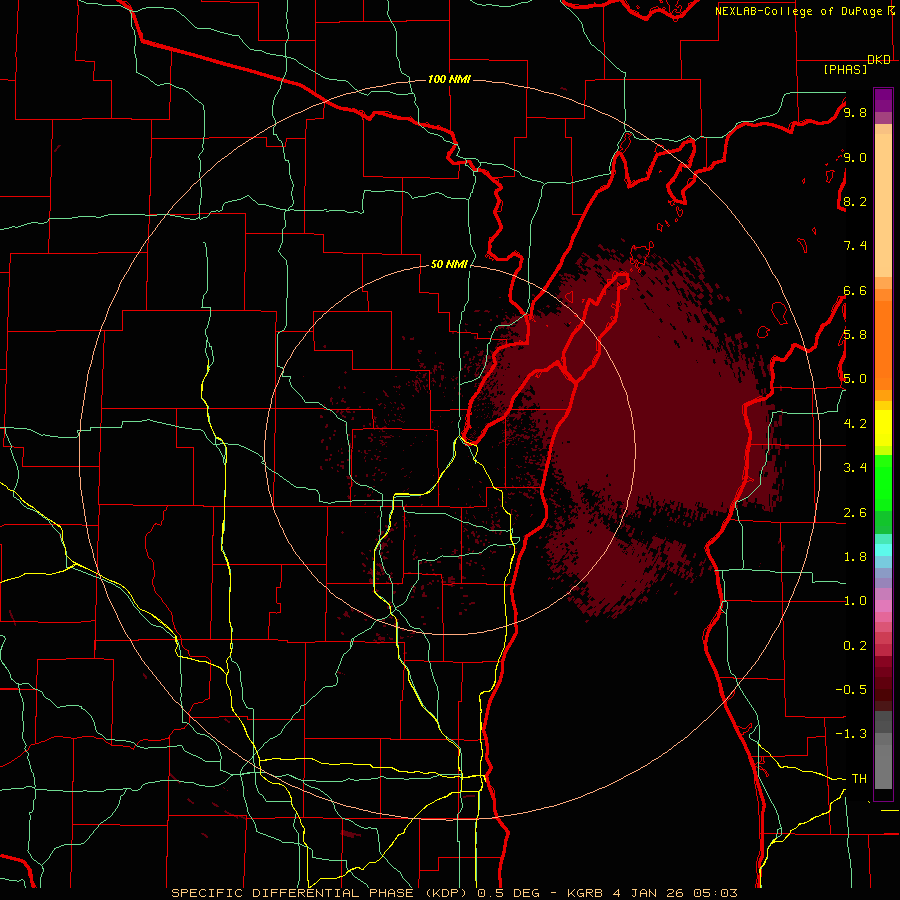Click the yellow segment of the color bar

pyautogui.click(x=883, y=428)
